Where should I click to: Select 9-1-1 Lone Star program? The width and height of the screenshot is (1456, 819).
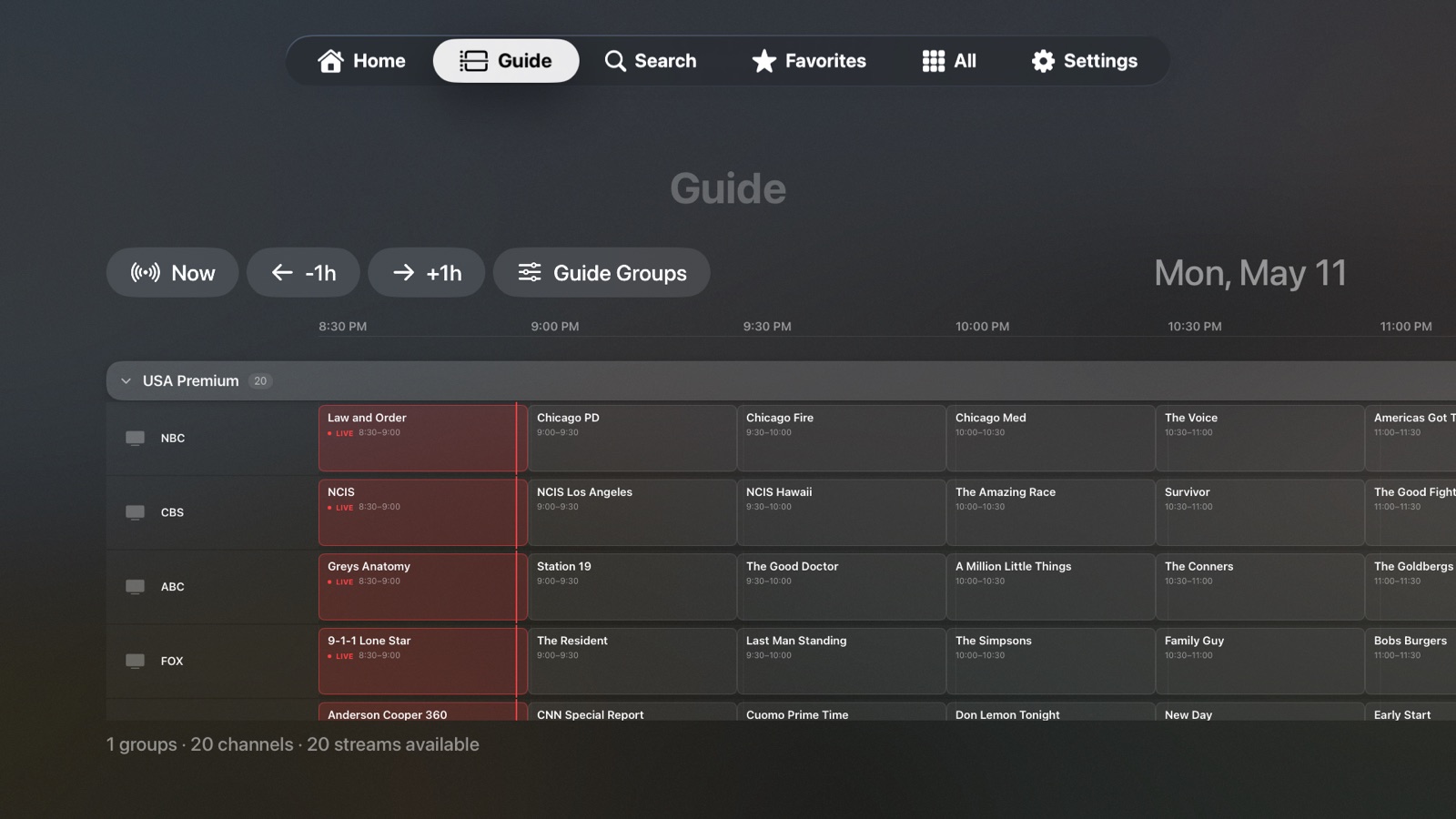coord(422,661)
